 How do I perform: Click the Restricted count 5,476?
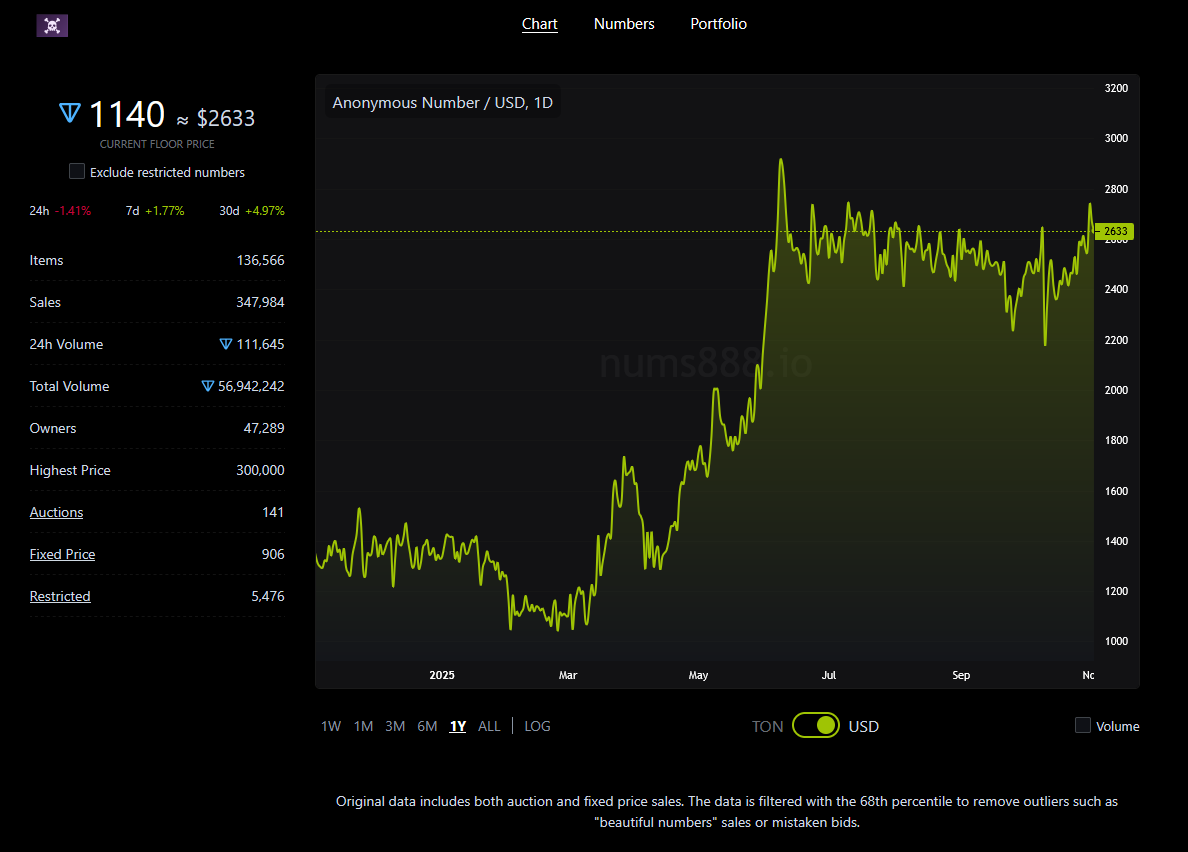268,597
